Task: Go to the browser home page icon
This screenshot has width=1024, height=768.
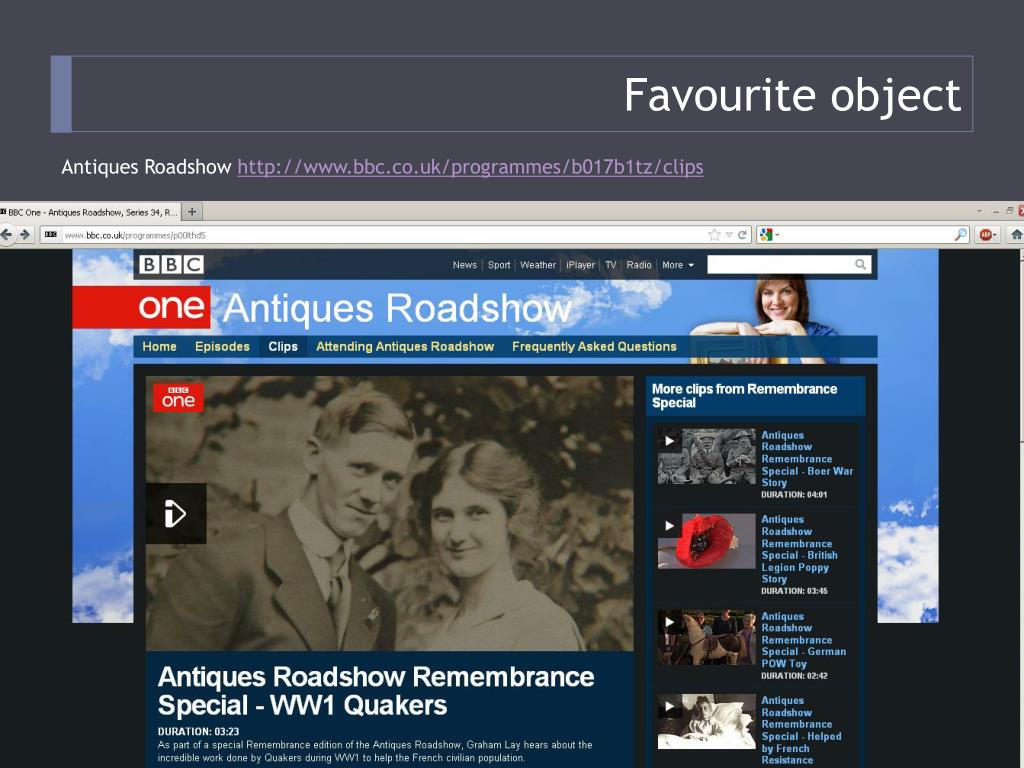Action: pos(1016,234)
